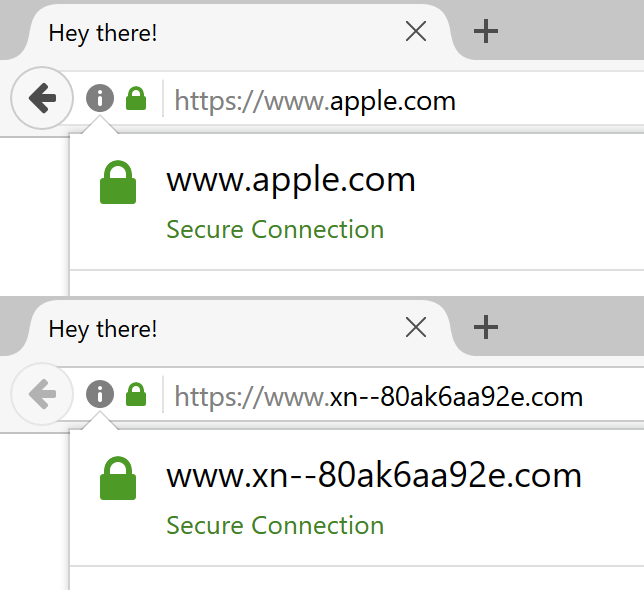
Task: Click 'Secure Connection' under www.apple.com
Action: coord(275,229)
